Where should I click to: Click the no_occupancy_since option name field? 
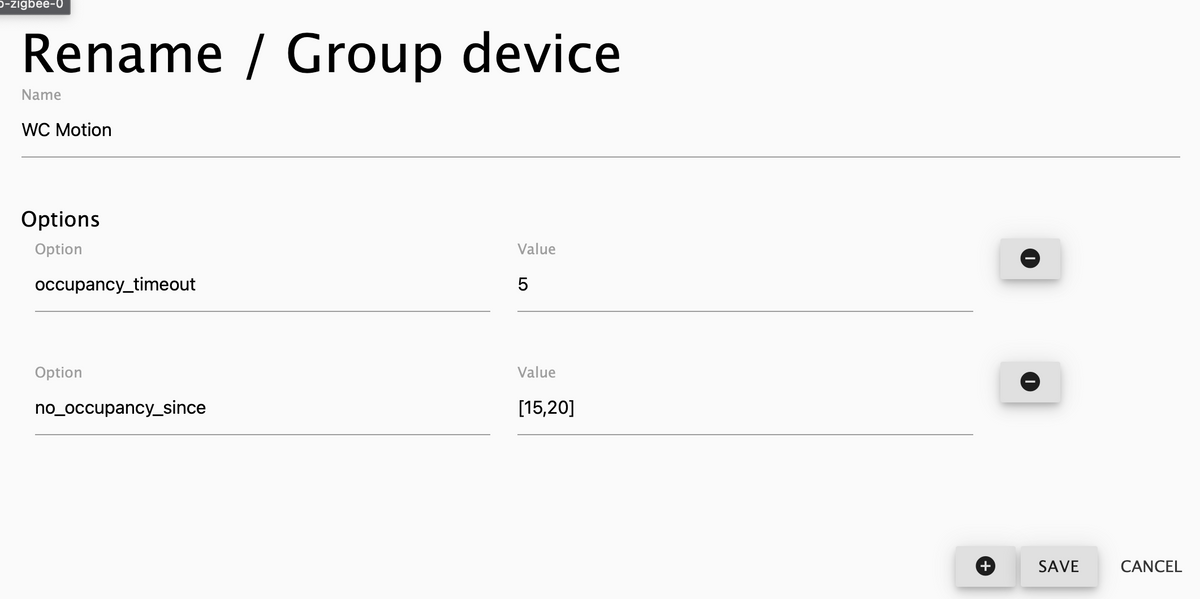coord(262,408)
